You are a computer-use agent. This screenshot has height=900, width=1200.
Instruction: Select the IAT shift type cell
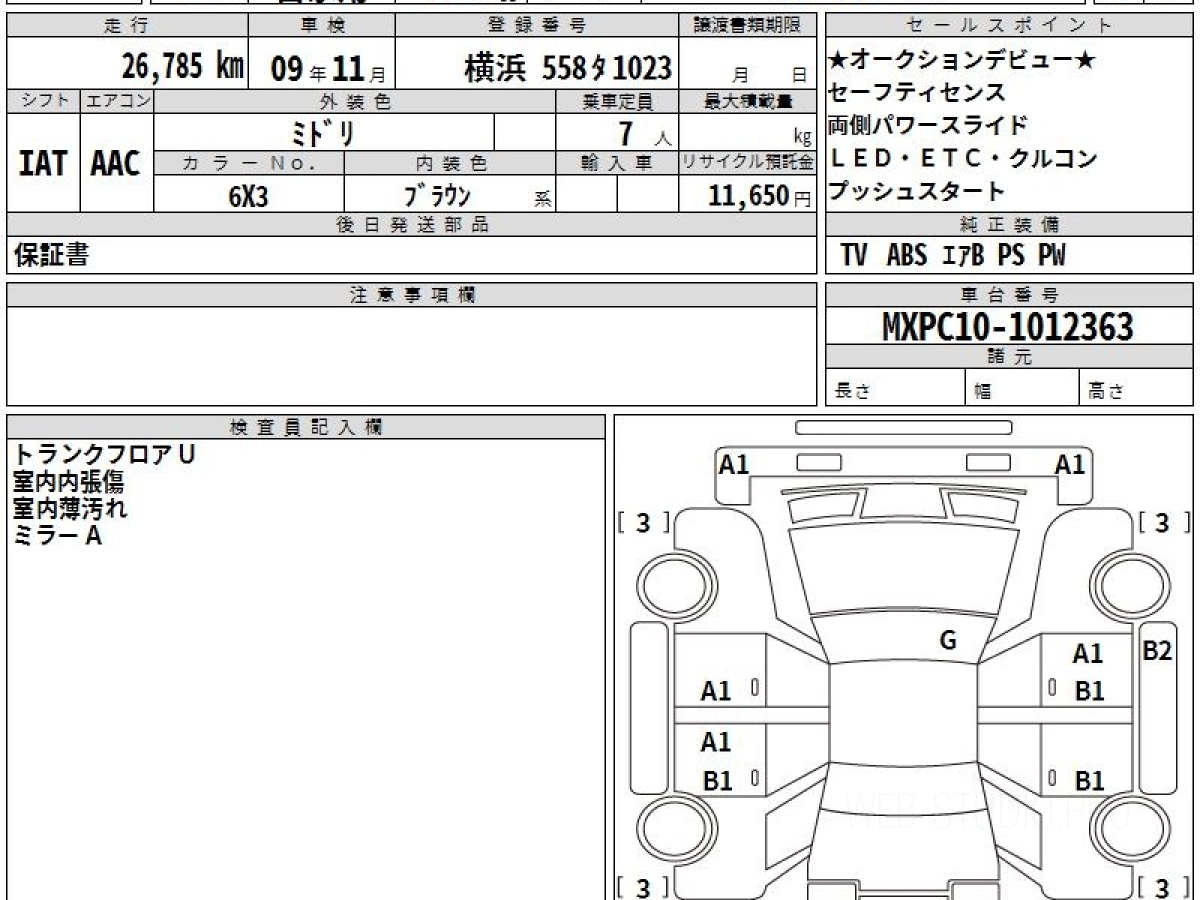(x=43, y=163)
